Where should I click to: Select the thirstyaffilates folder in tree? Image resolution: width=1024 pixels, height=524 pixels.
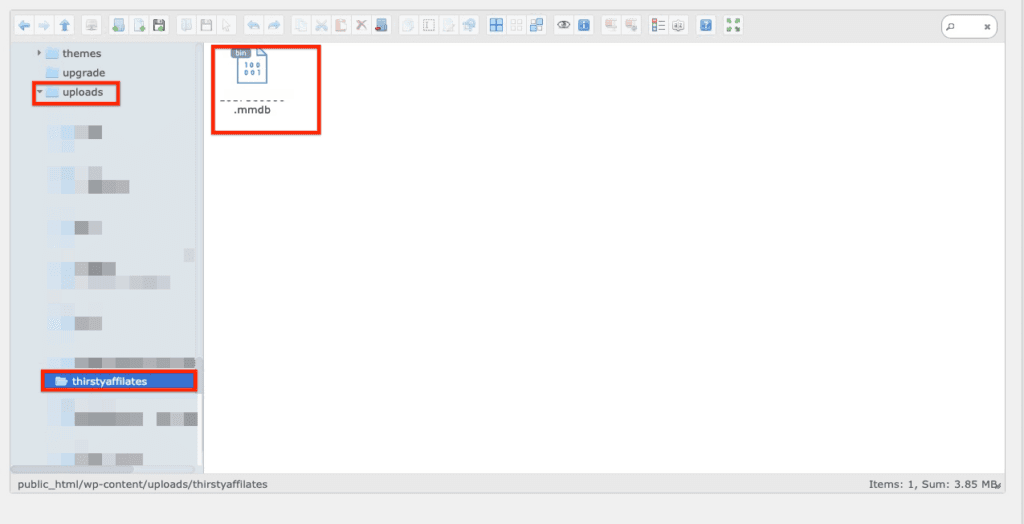coord(119,381)
